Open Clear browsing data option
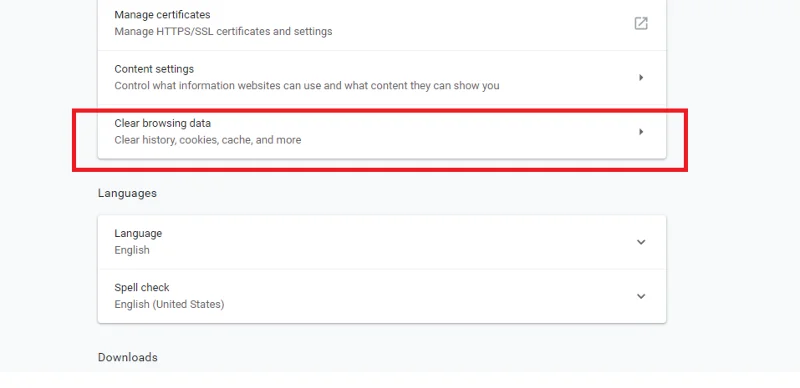Screen dimensions: 800x388 click(382, 132)
